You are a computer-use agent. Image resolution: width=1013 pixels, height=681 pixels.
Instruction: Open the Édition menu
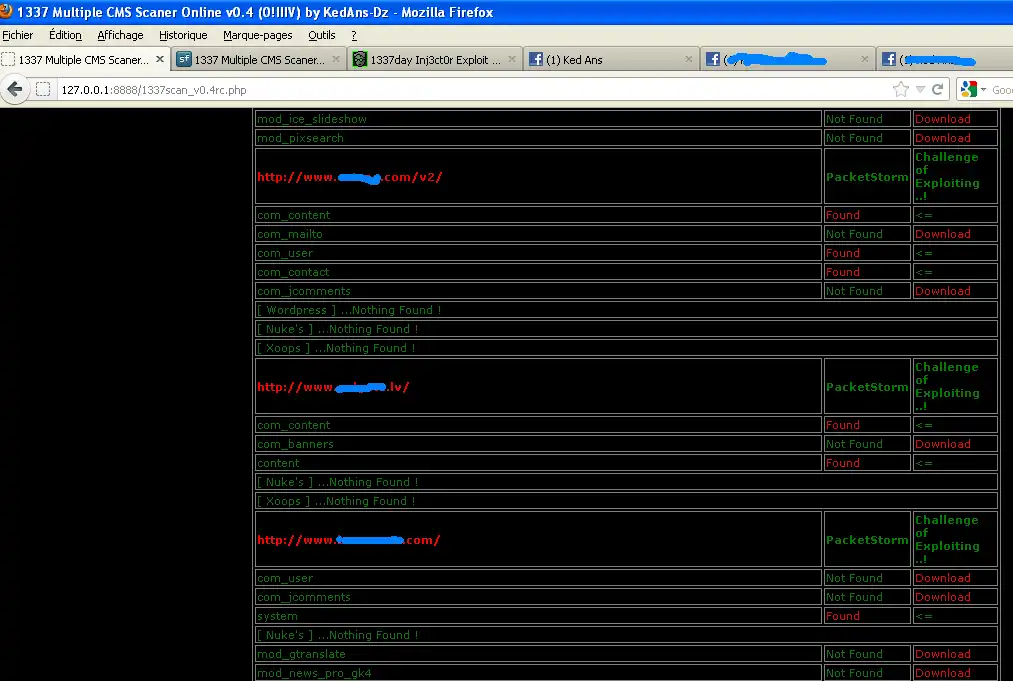65,36
